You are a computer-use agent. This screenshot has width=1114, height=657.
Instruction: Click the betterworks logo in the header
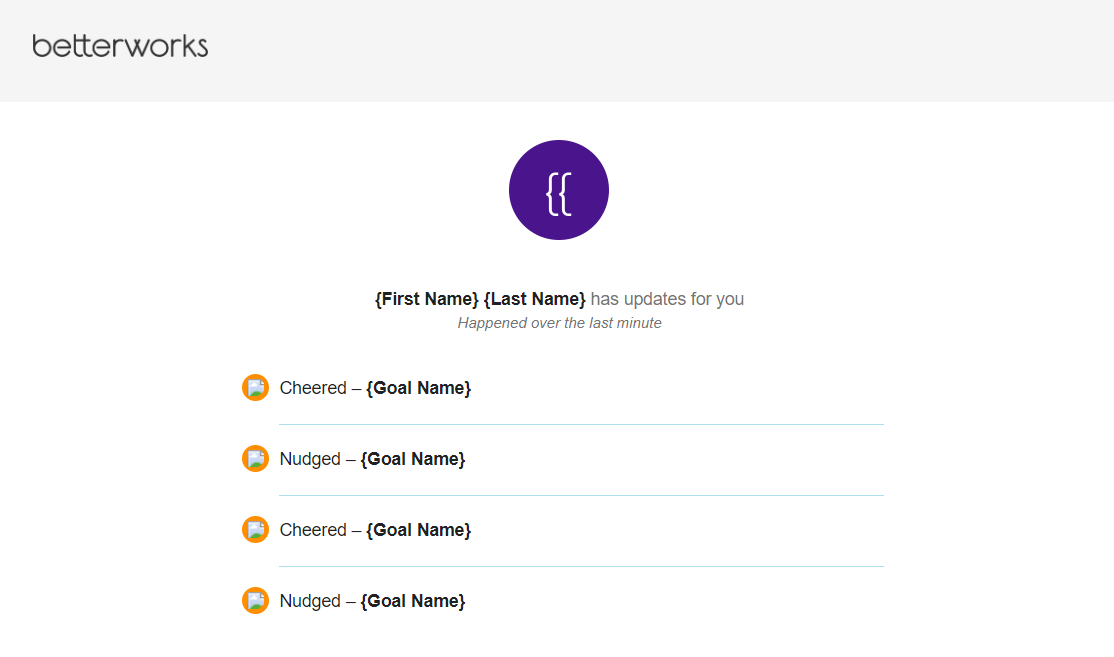pyautogui.click(x=120, y=46)
